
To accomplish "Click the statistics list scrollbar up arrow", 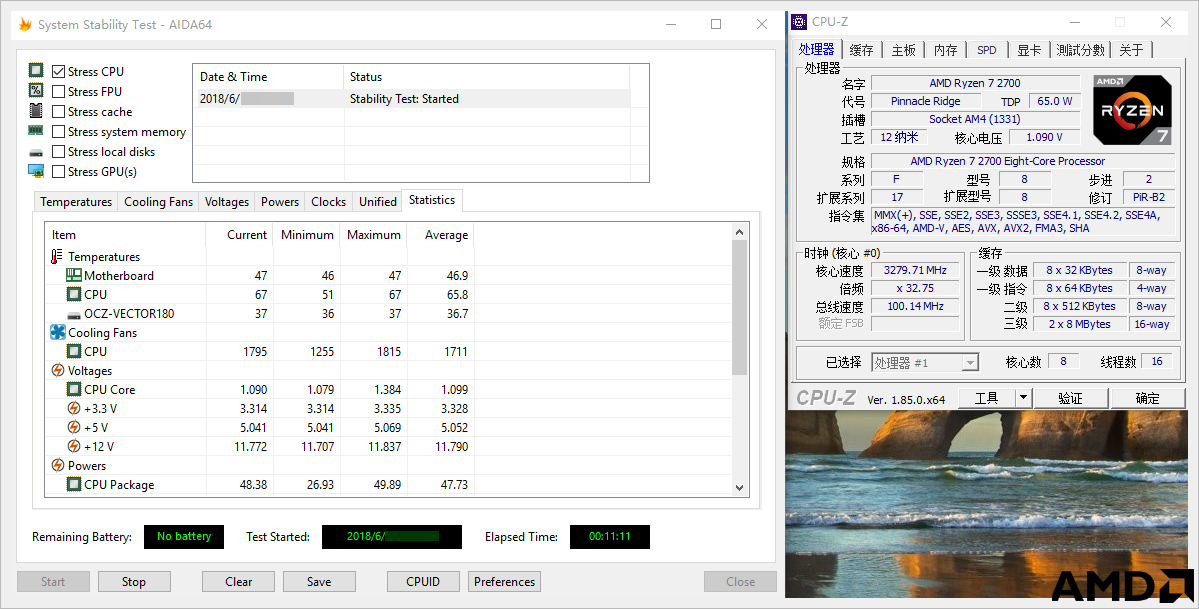I will point(739,232).
